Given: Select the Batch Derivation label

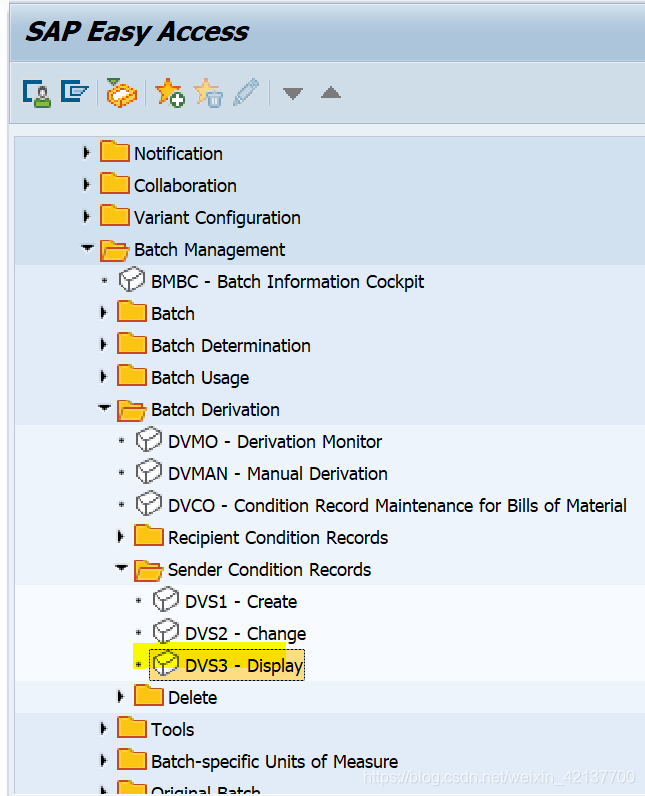Looking at the screenshot, I should point(215,410).
